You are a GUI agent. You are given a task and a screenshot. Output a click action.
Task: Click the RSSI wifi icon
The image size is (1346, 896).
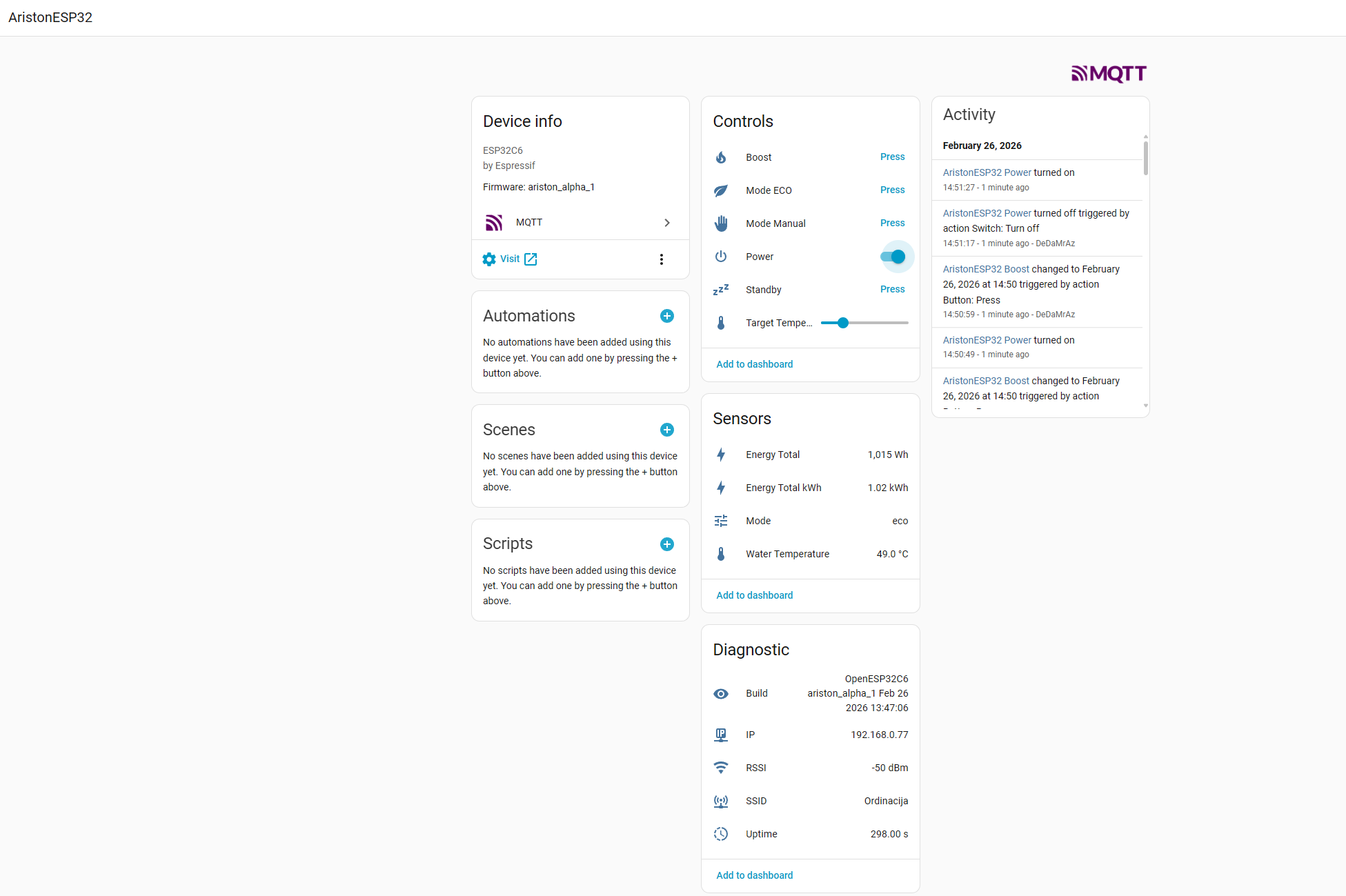pos(721,768)
